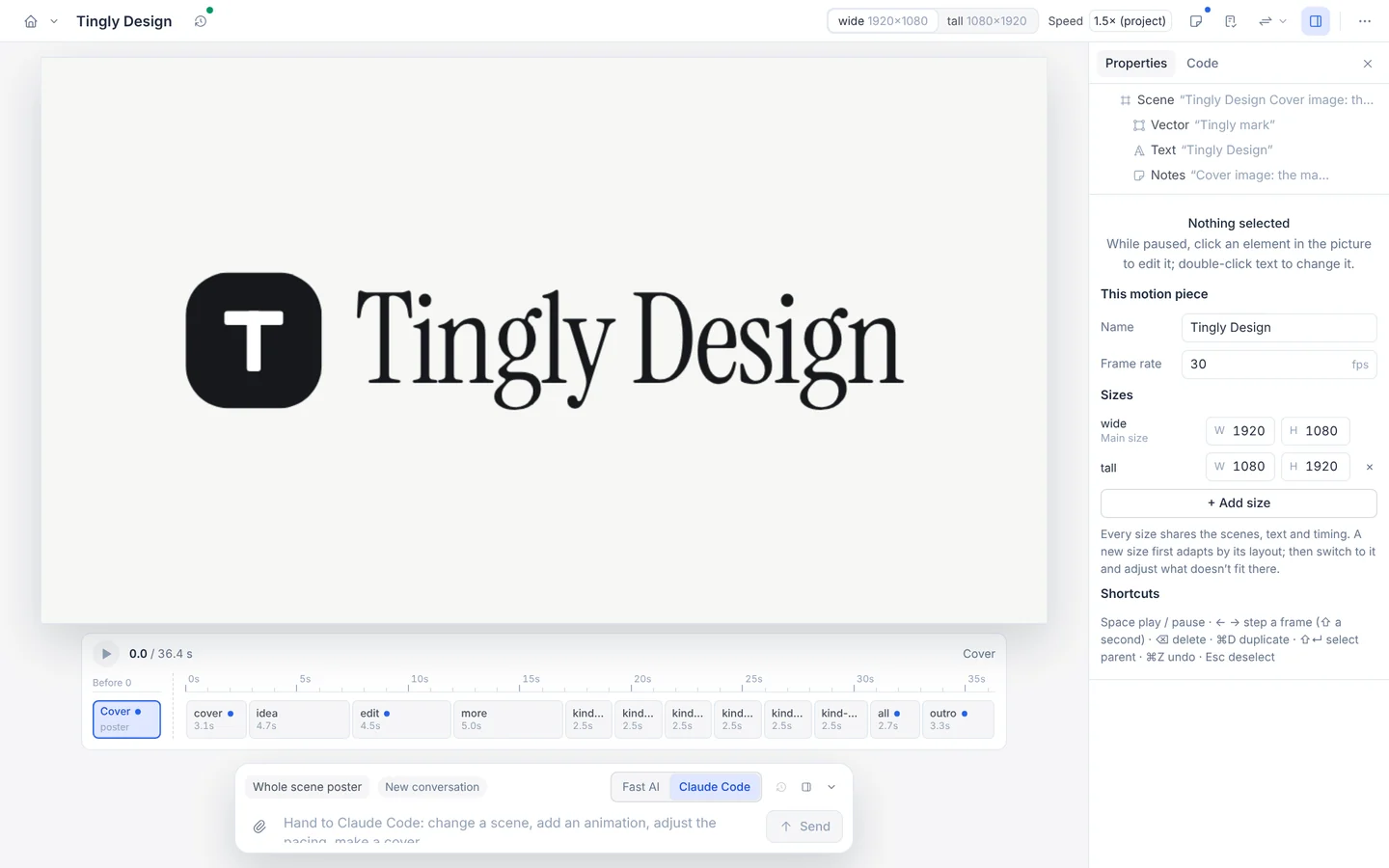Select the "more" scene clip
1389x868 pixels.
coord(507,719)
